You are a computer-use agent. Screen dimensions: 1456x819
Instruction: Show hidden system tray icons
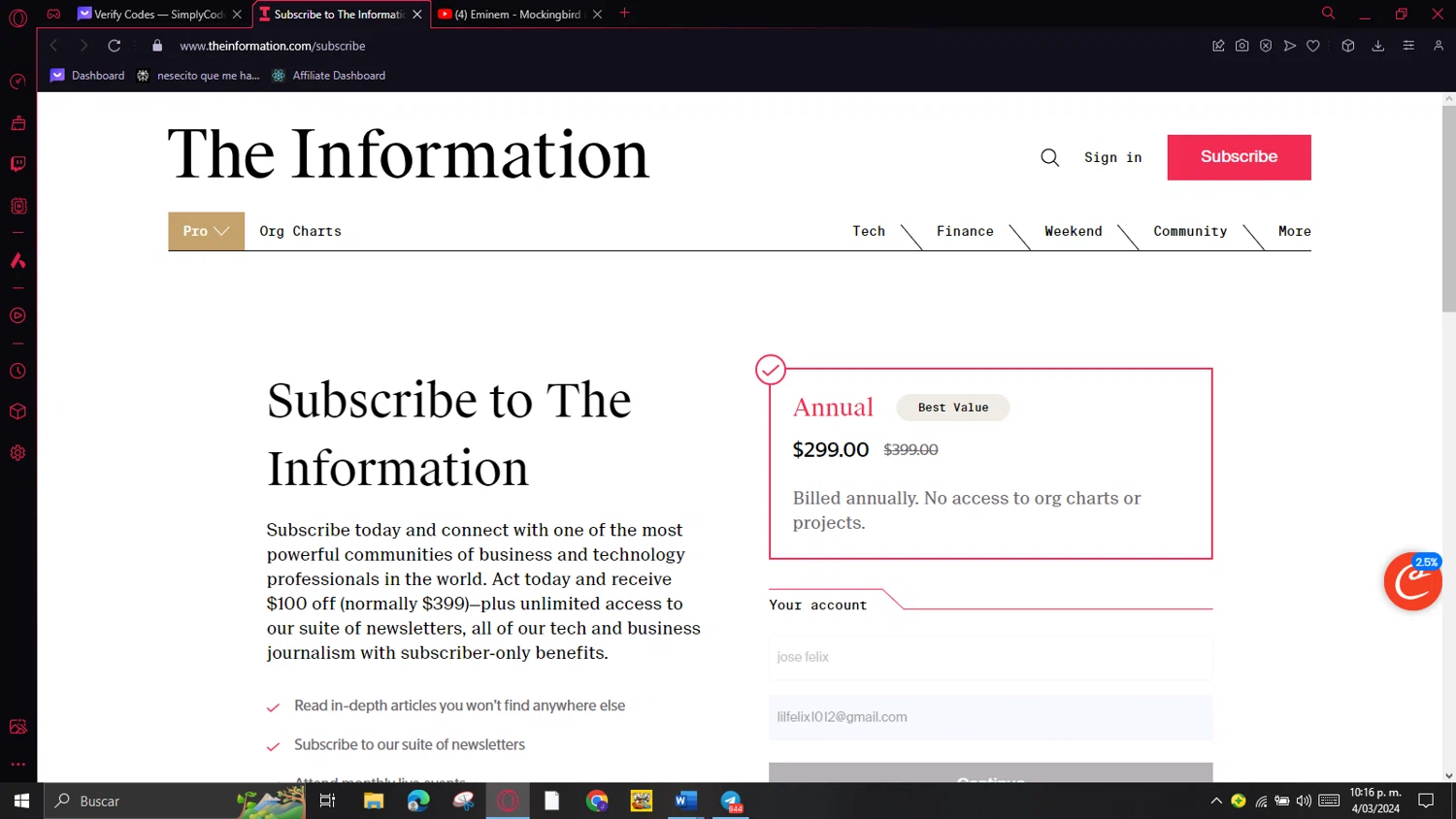(1215, 801)
